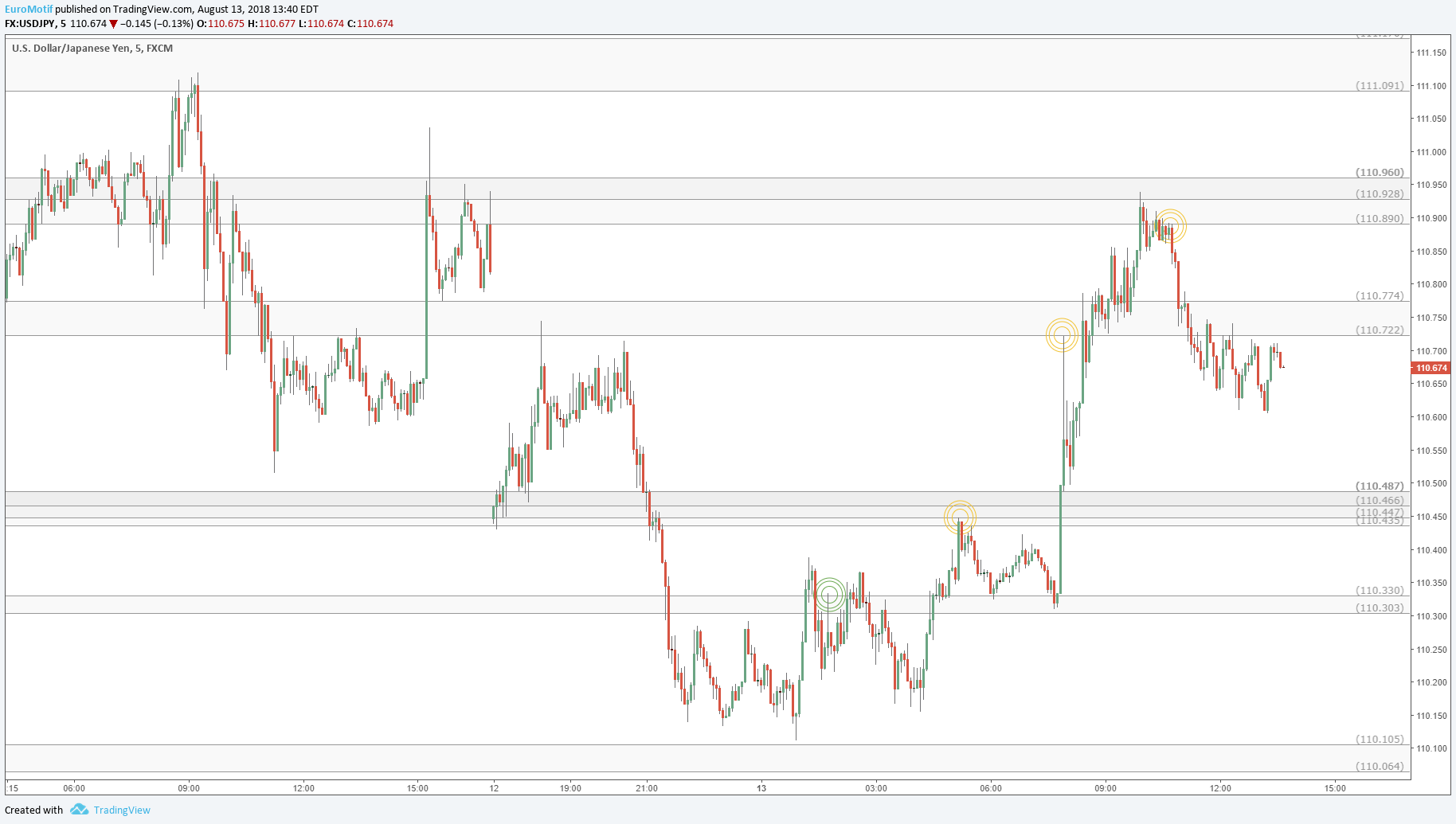1456x824 pixels.
Task: Click the 21:00 time axis label
Action: tap(647, 788)
